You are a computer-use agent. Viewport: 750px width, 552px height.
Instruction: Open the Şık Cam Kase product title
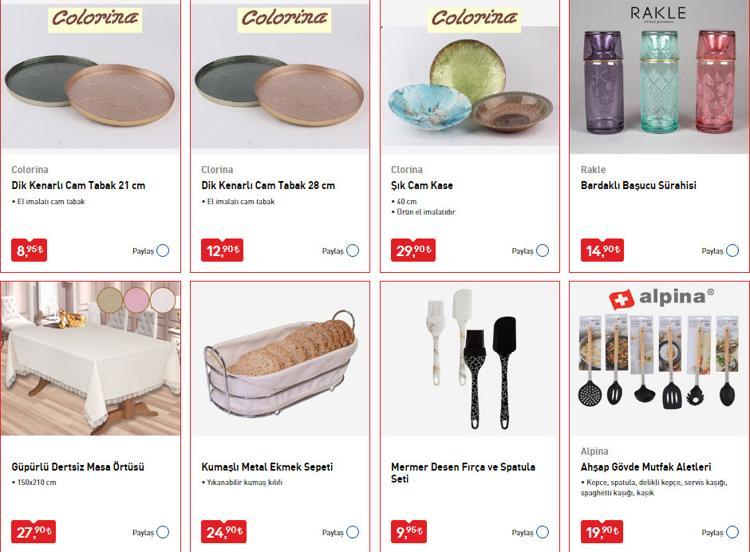click(x=422, y=185)
